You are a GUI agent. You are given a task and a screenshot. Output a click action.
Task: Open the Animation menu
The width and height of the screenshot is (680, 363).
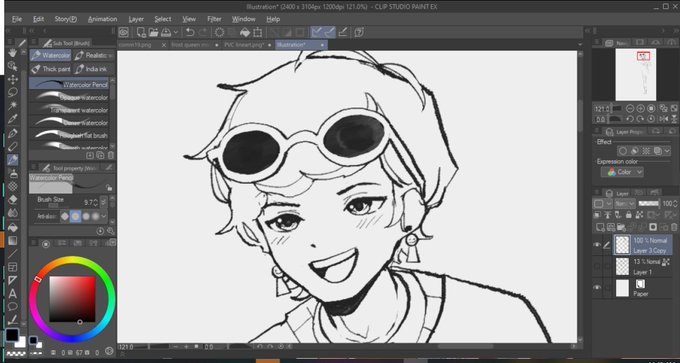(x=102, y=19)
